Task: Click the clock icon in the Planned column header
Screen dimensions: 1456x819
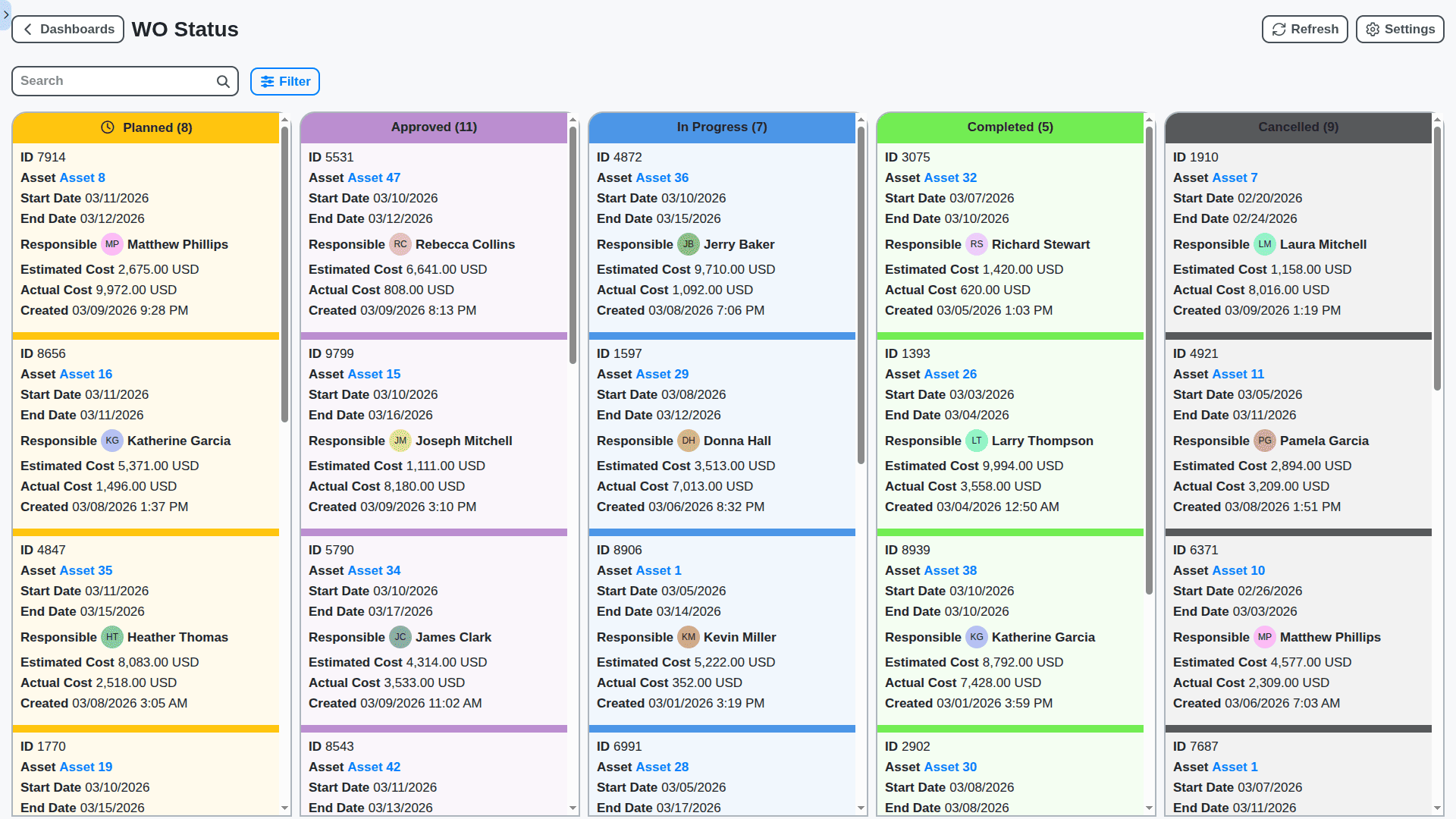Action: [x=107, y=127]
